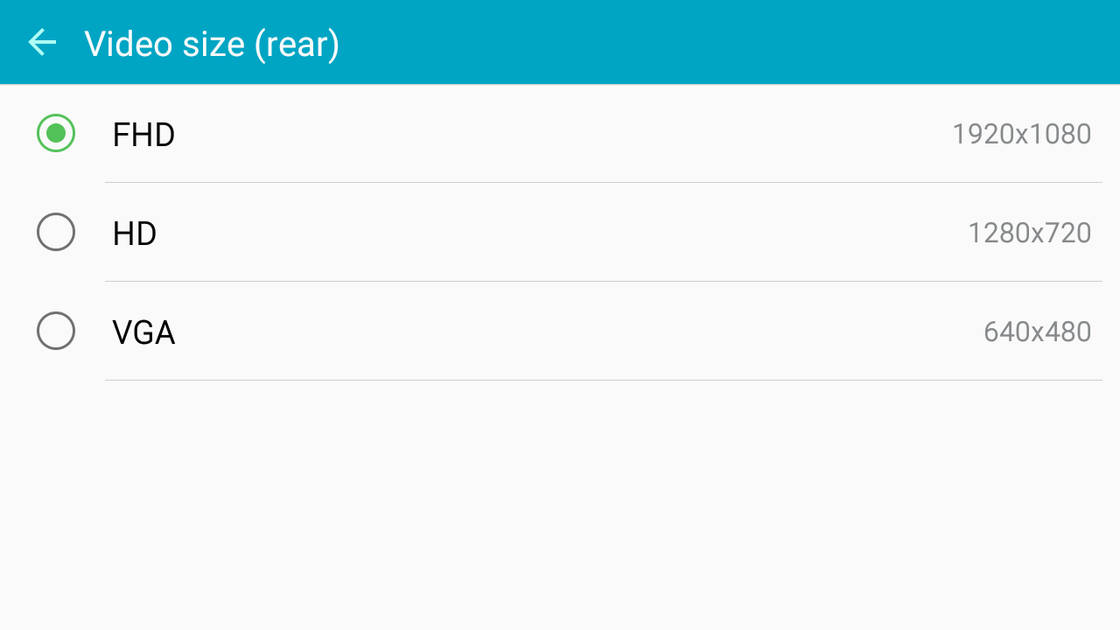Viewport: 1120px width, 630px height.
Task: Click the HD option label
Action: coord(135,233)
